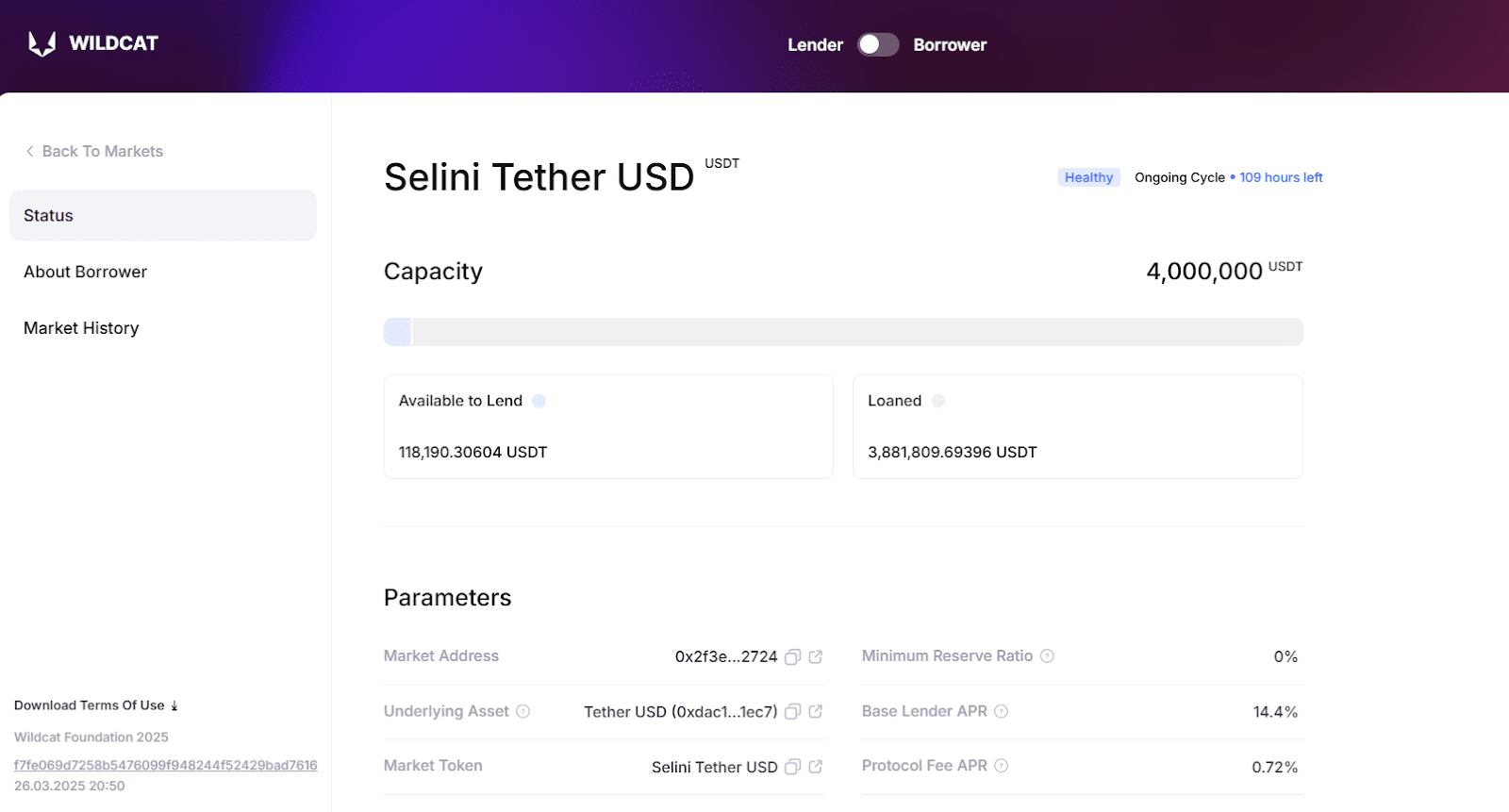Select the Status sidebar item
The width and height of the screenshot is (1509, 812).
click(163, 215)
